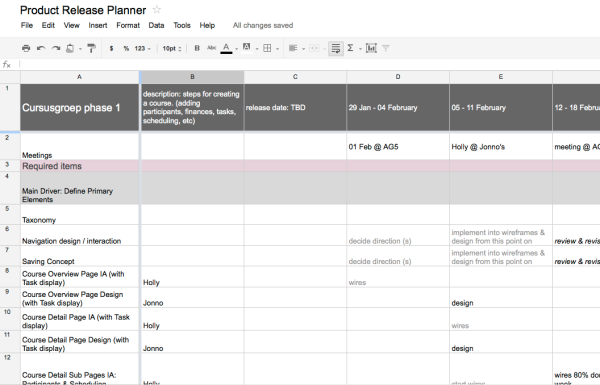Select the paint format roller
Image resolution: width=600 pixels, height=385 pixels.
(x=91, y=48)
